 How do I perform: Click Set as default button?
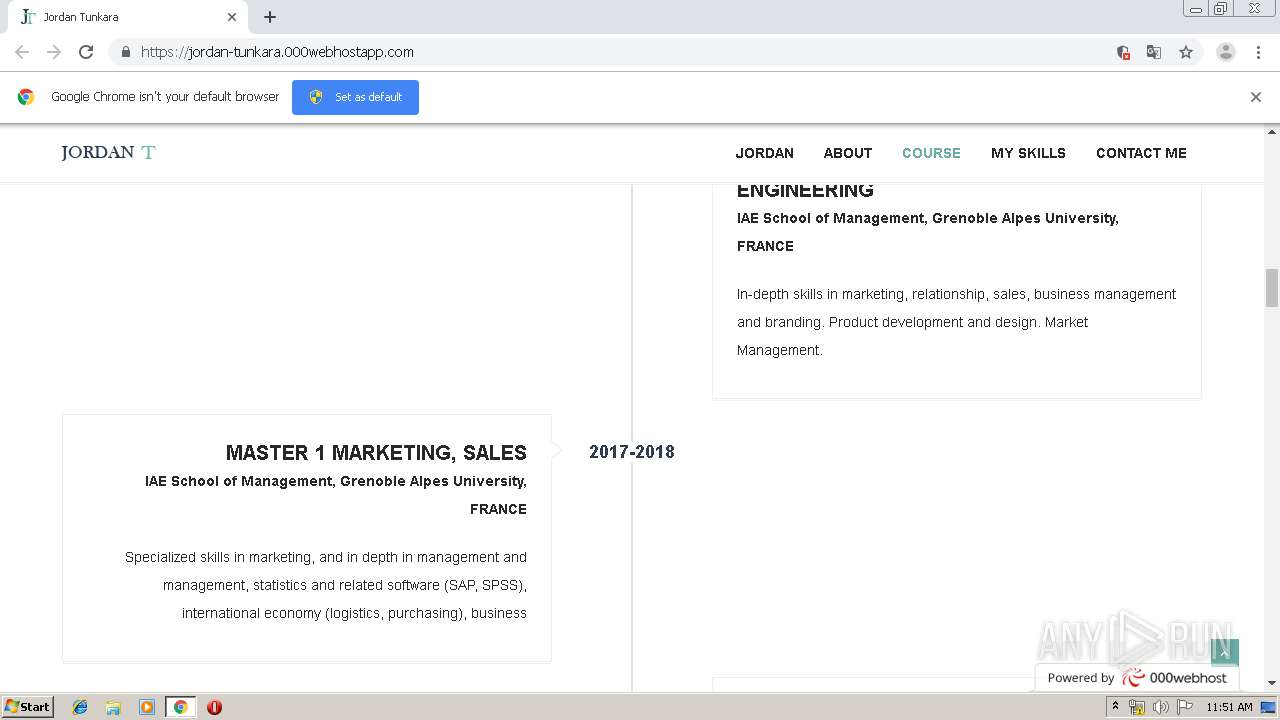[x=355, y=97]
